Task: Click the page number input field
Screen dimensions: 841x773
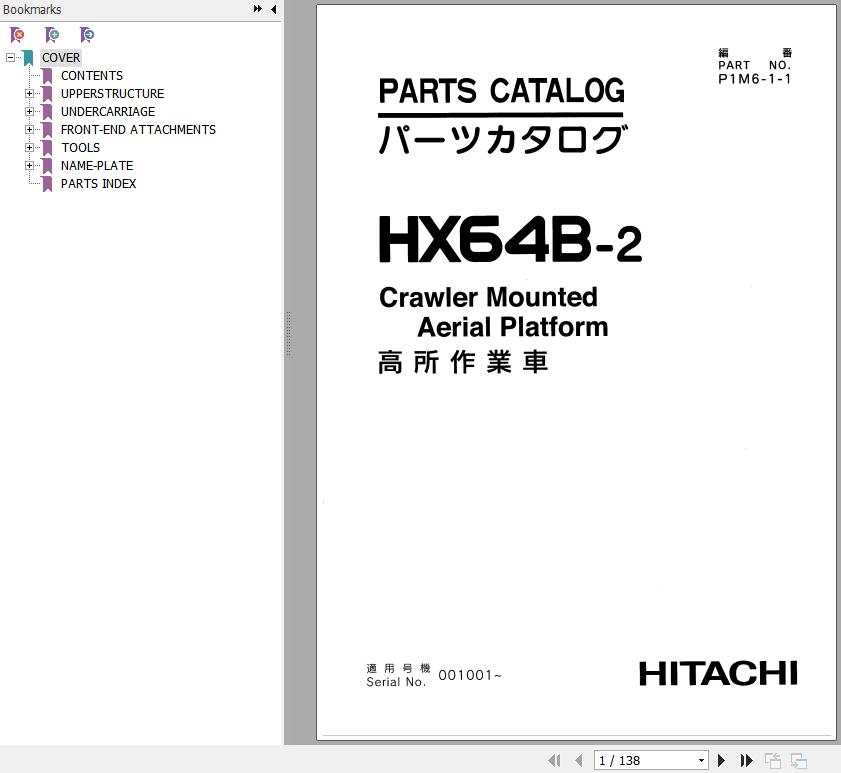Action: 642,761
